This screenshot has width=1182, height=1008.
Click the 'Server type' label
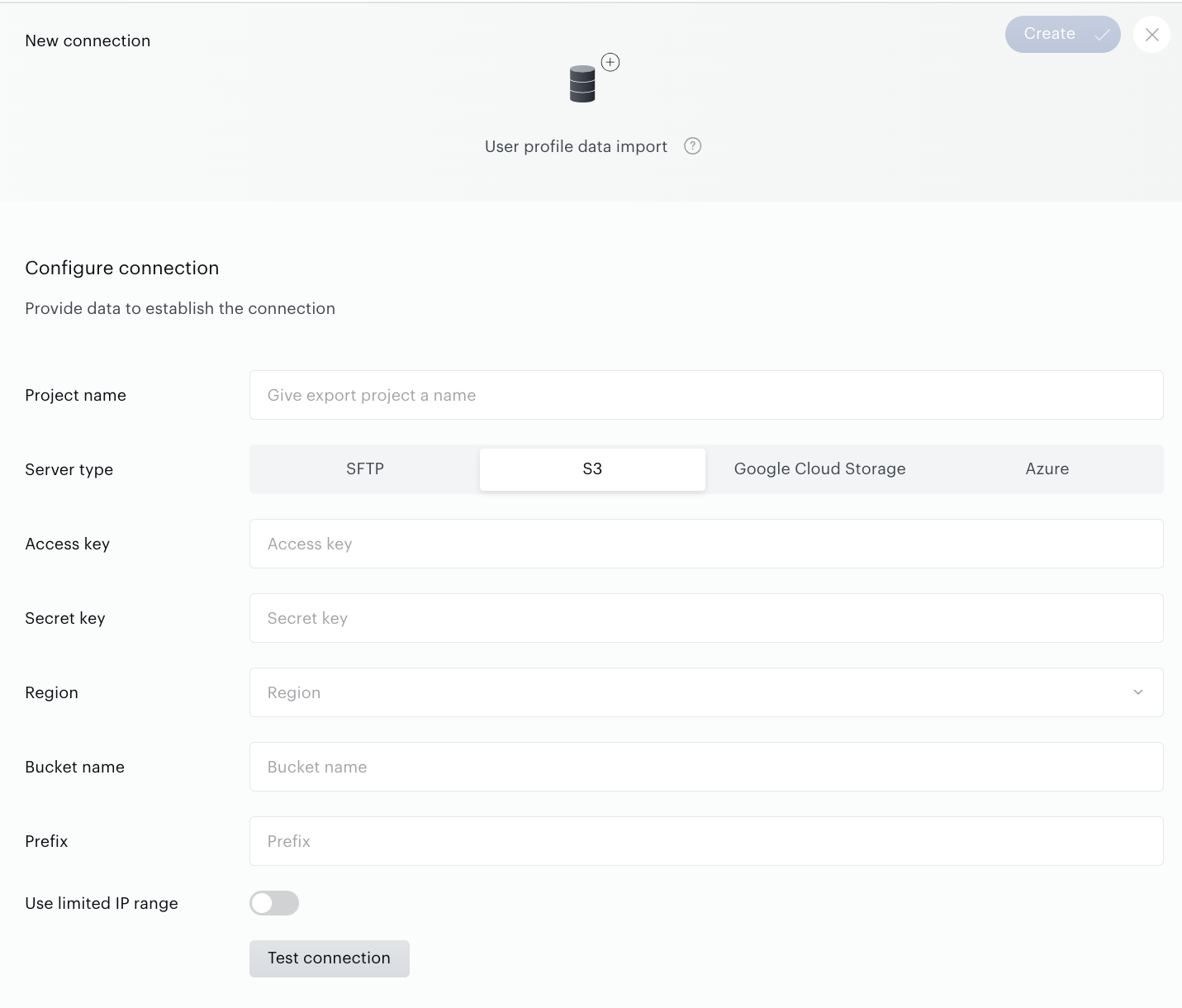pos(69,469)
